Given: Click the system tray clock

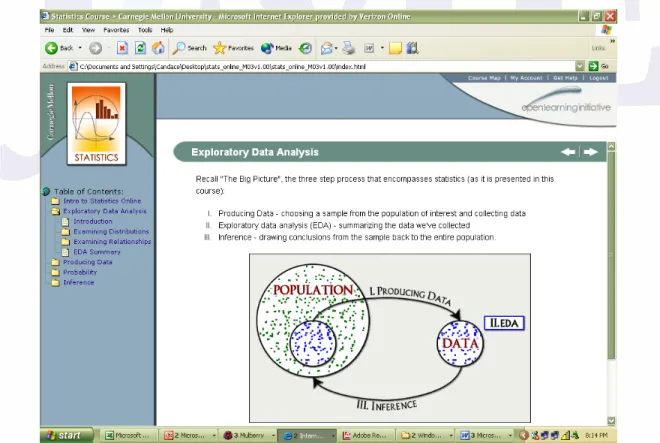Looking at the screenshot, I should click(596, 435).
